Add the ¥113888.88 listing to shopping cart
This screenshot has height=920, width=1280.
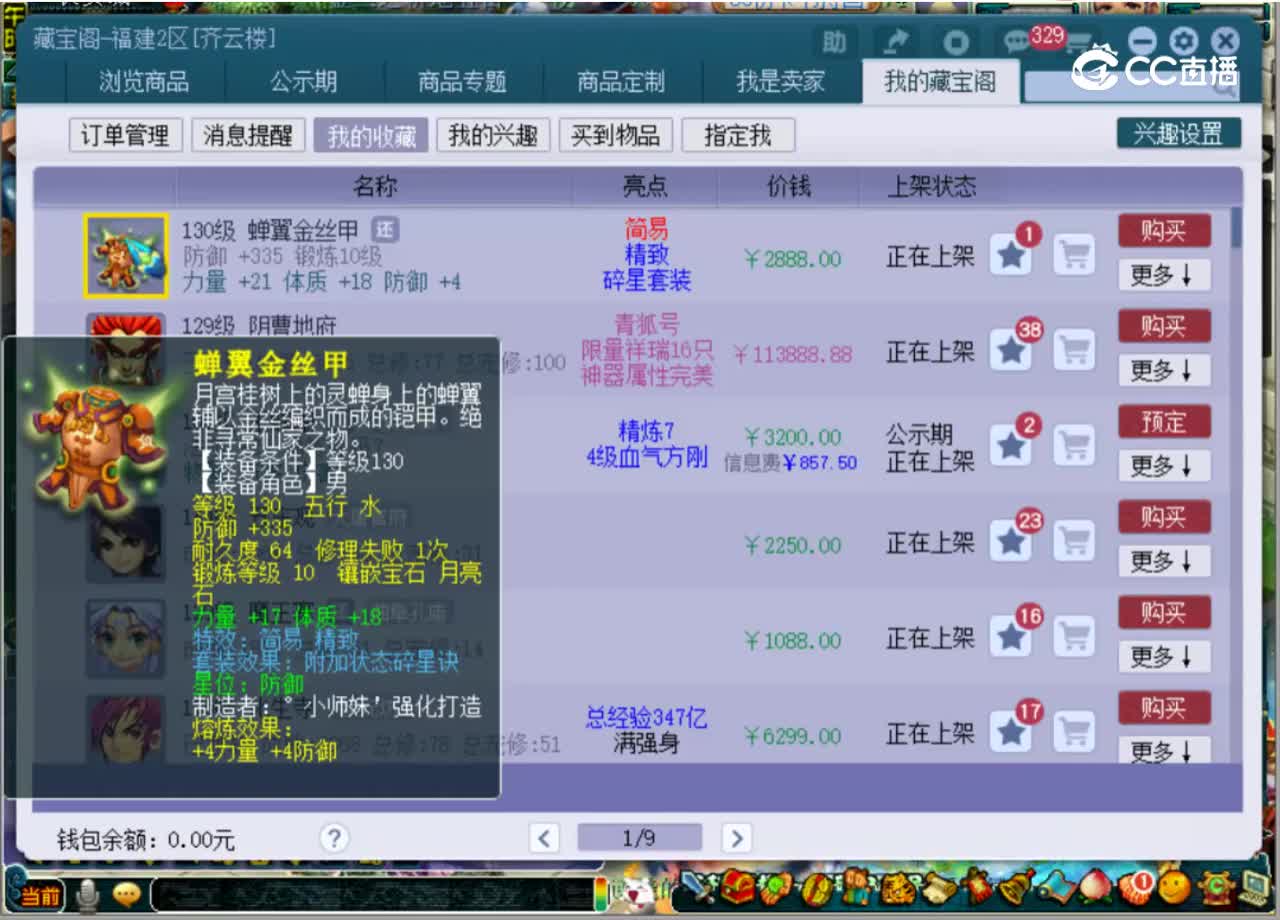point(1075,350)
